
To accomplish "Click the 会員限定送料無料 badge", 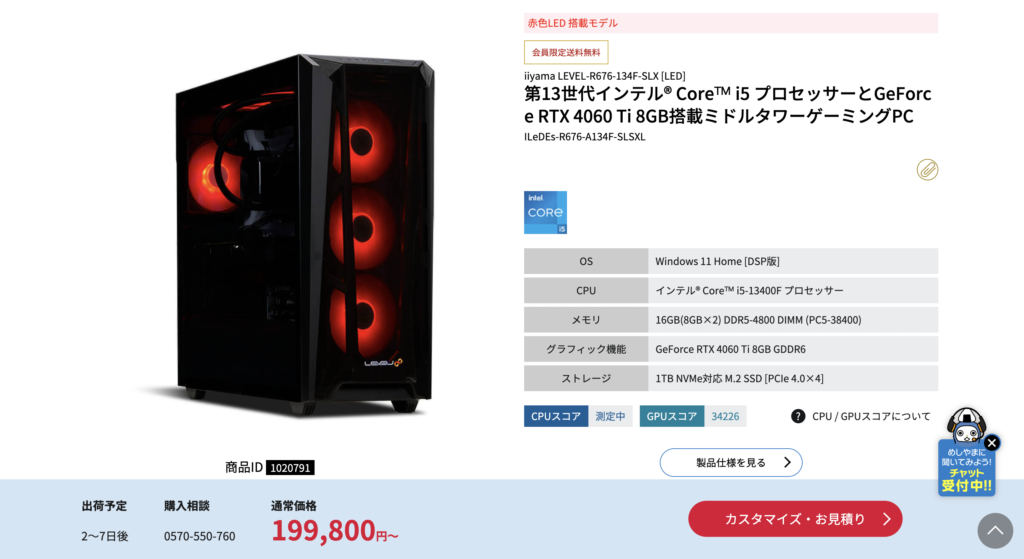I will click(x=566, y=52).
